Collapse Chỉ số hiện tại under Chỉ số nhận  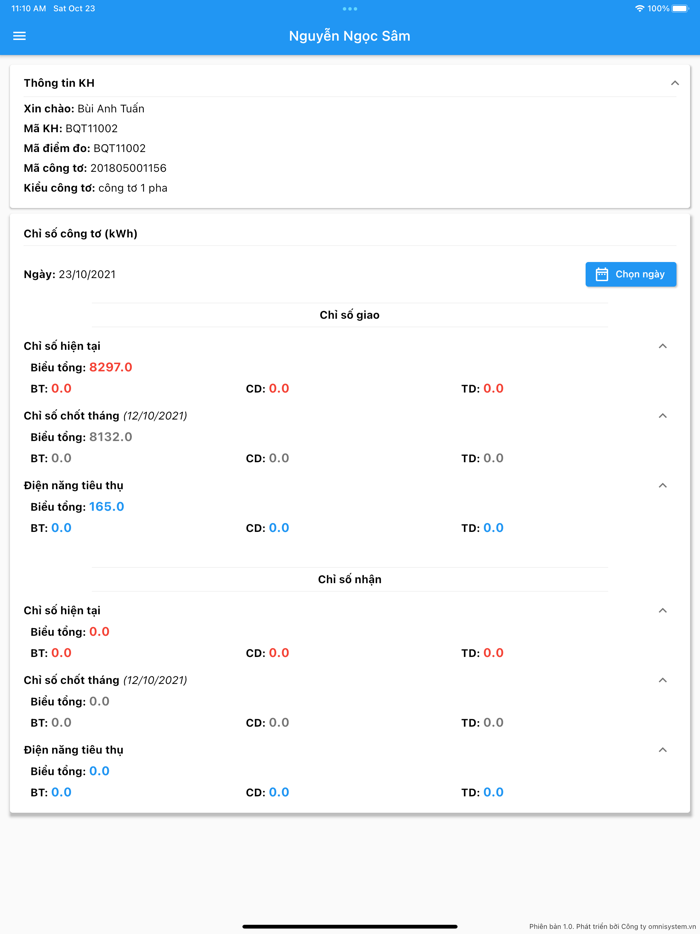[x=662, y=611]
